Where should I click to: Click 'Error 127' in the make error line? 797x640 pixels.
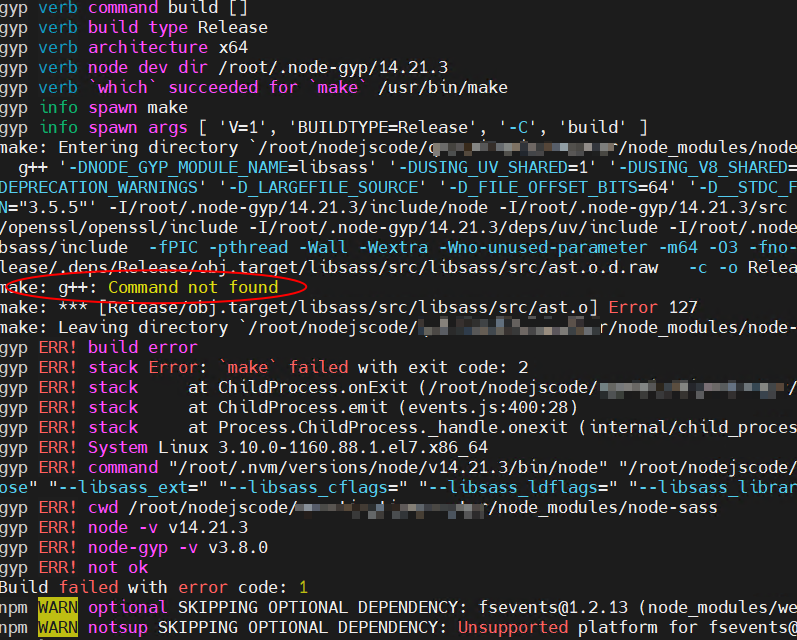653,308
